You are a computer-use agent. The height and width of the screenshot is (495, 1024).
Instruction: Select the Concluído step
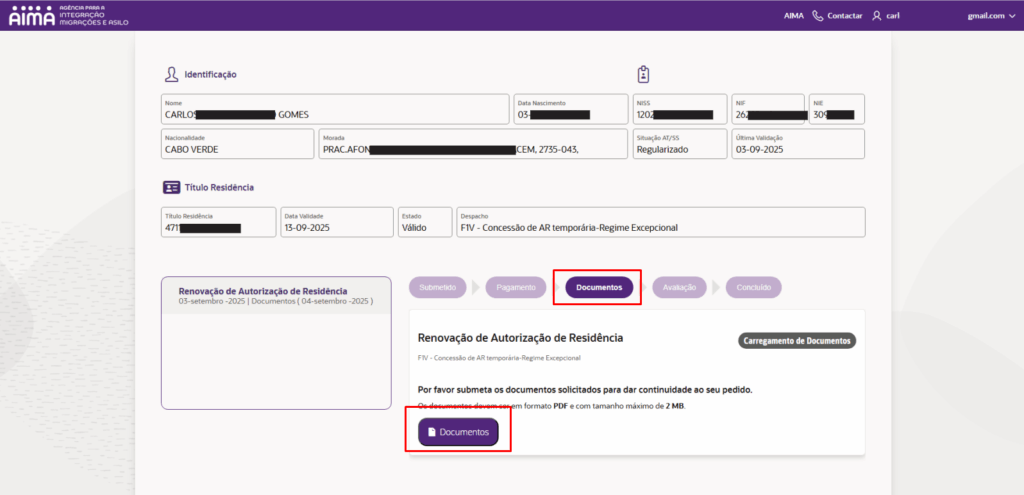753,287
